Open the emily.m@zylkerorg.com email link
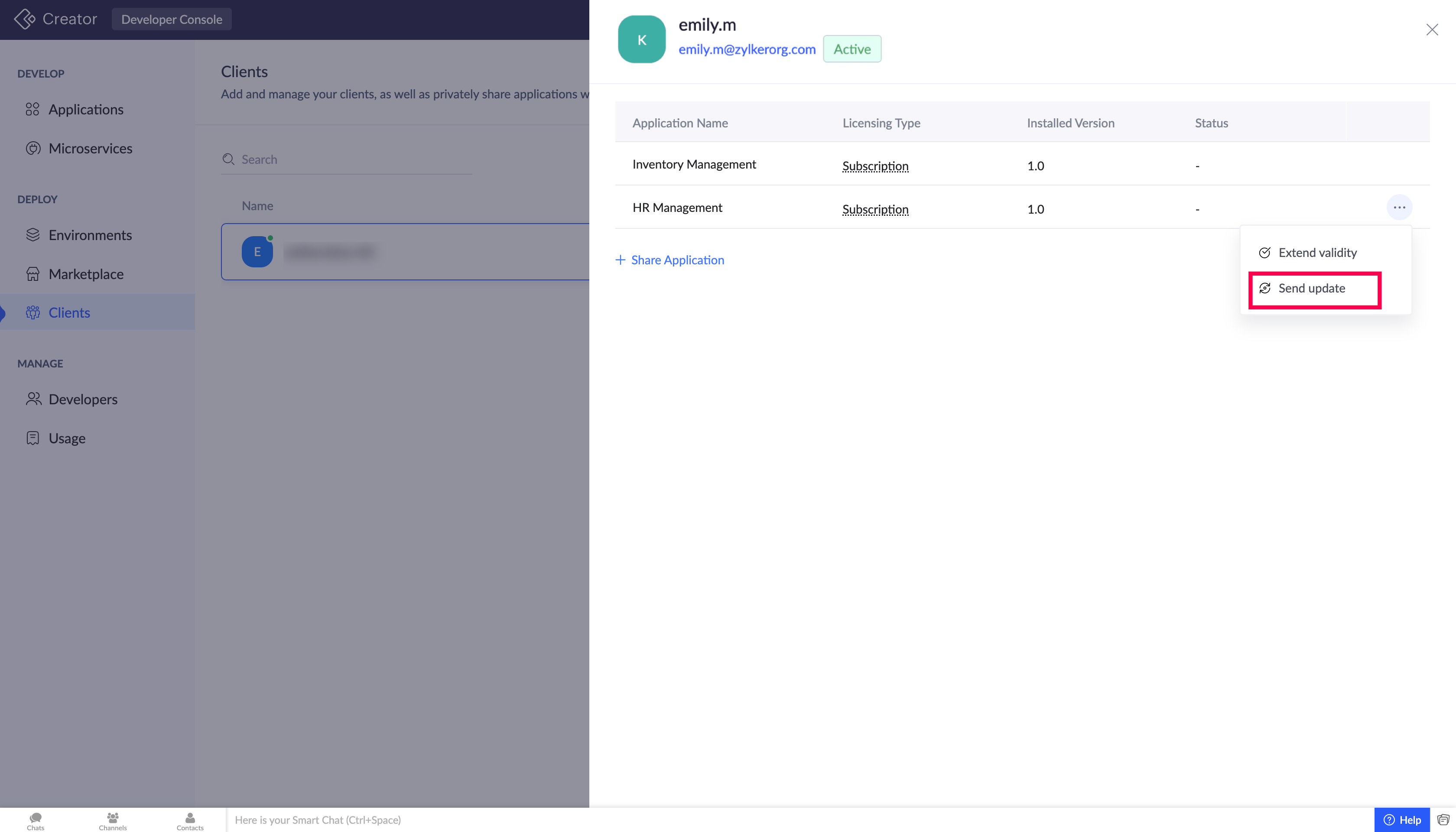This screenshot has width=1456, height=832. (746, 49)
